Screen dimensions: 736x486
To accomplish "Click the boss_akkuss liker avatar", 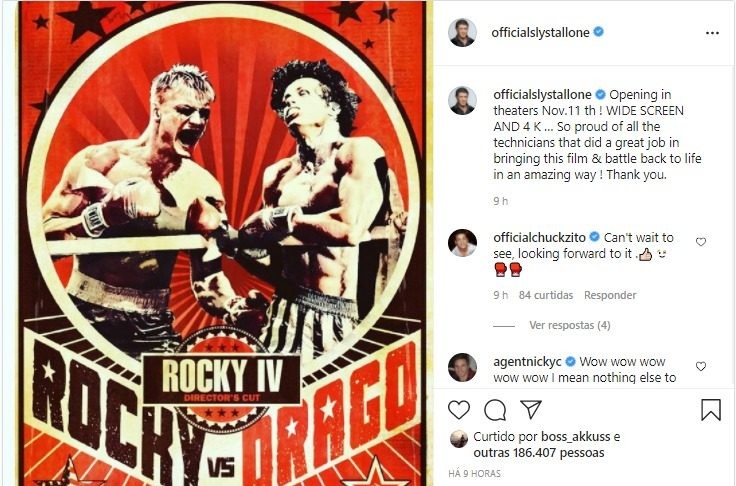I will [459, 439].
